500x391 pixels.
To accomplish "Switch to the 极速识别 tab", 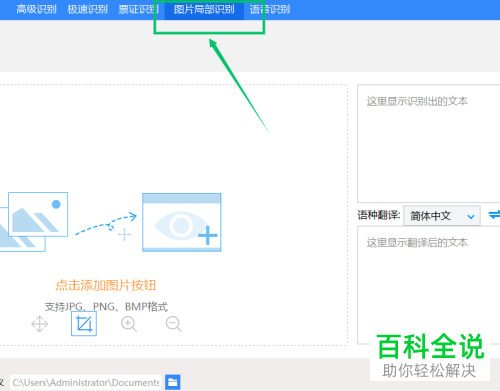I will (x=88, y=9).
